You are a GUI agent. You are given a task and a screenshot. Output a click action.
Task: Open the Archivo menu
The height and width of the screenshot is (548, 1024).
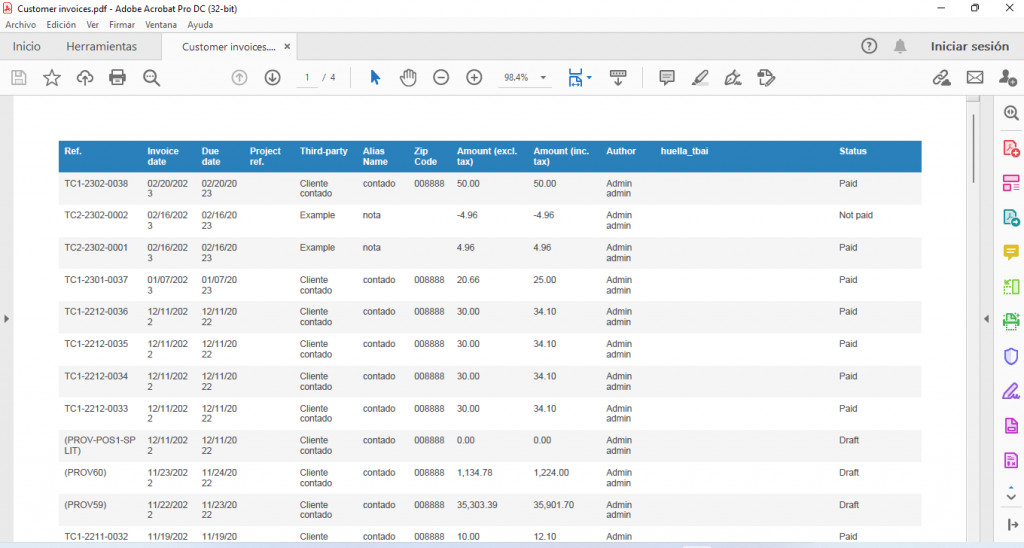20,25
